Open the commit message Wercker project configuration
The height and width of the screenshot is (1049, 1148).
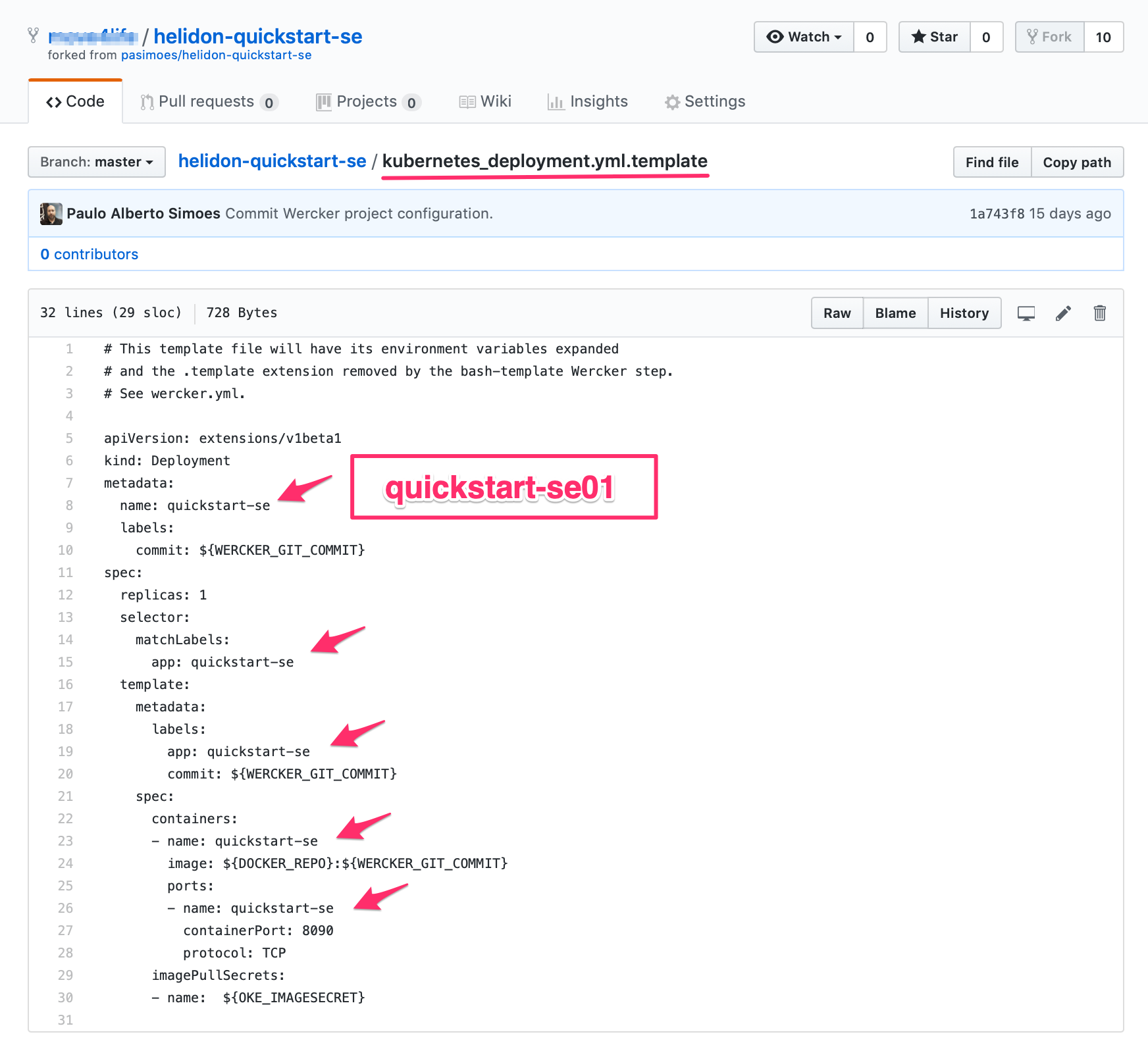tap(359, 214)
